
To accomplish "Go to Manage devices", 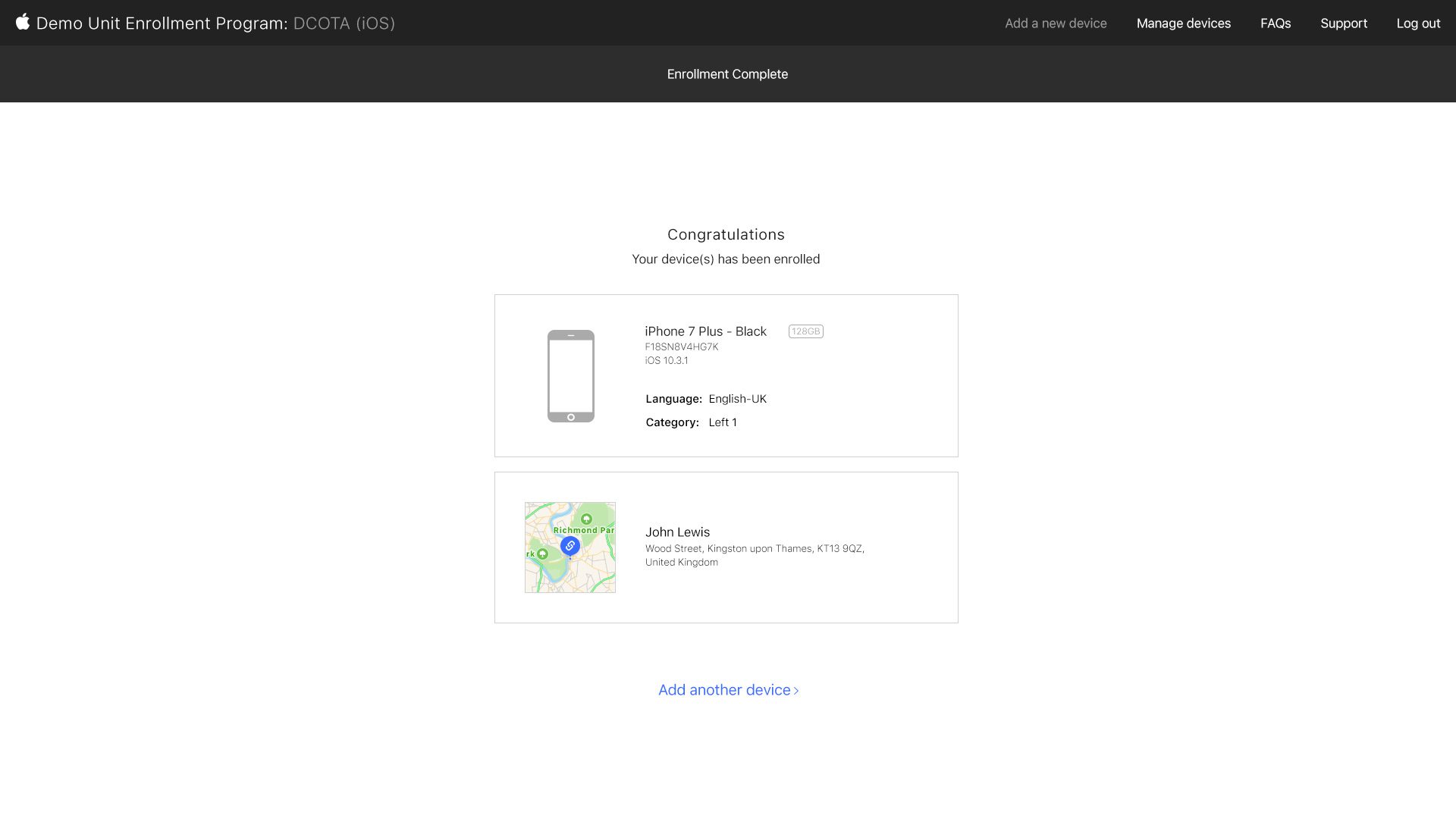I will [x=1183, y=24].
